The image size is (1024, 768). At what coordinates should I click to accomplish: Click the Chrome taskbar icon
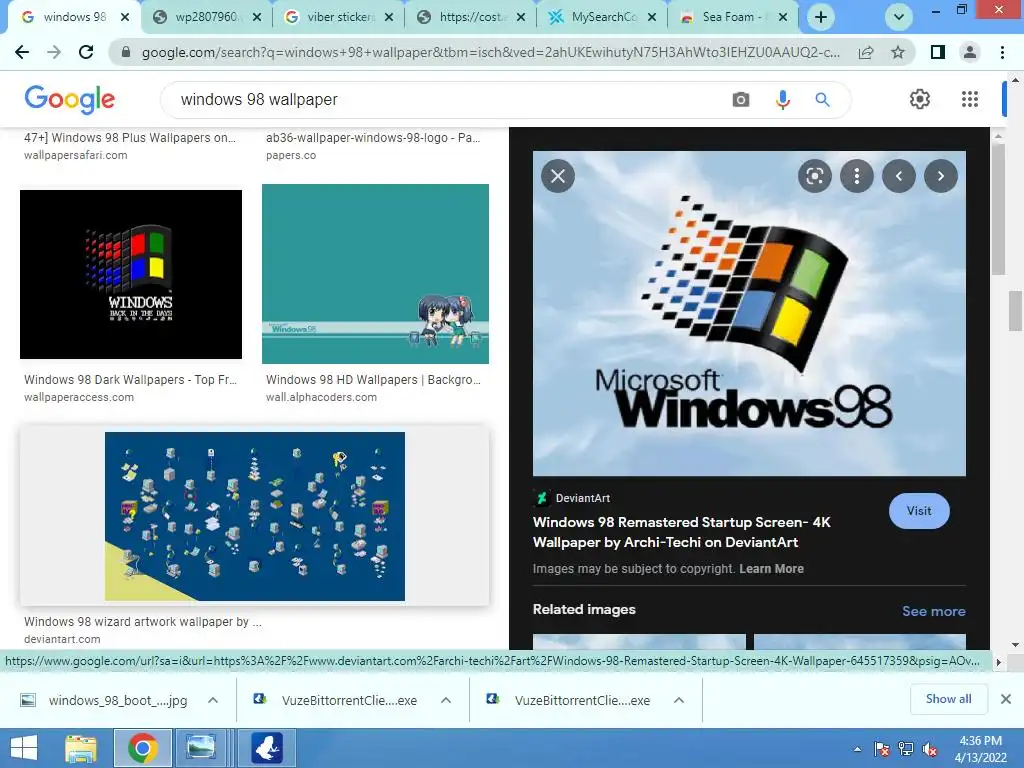click(x=142, y=748)
